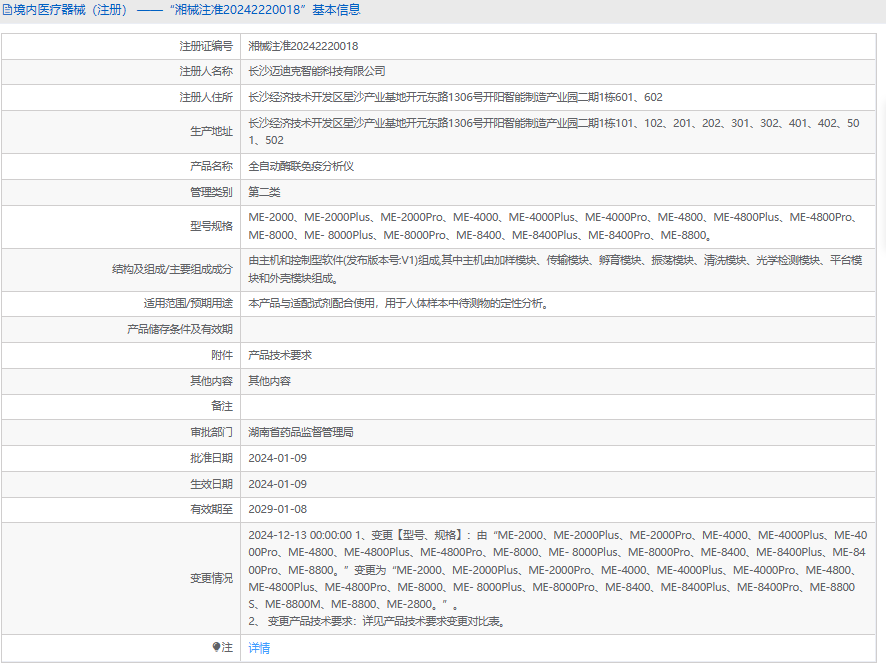Click the 注册人名称 row label
Screen dimensions: 886x668
[206, 71]
